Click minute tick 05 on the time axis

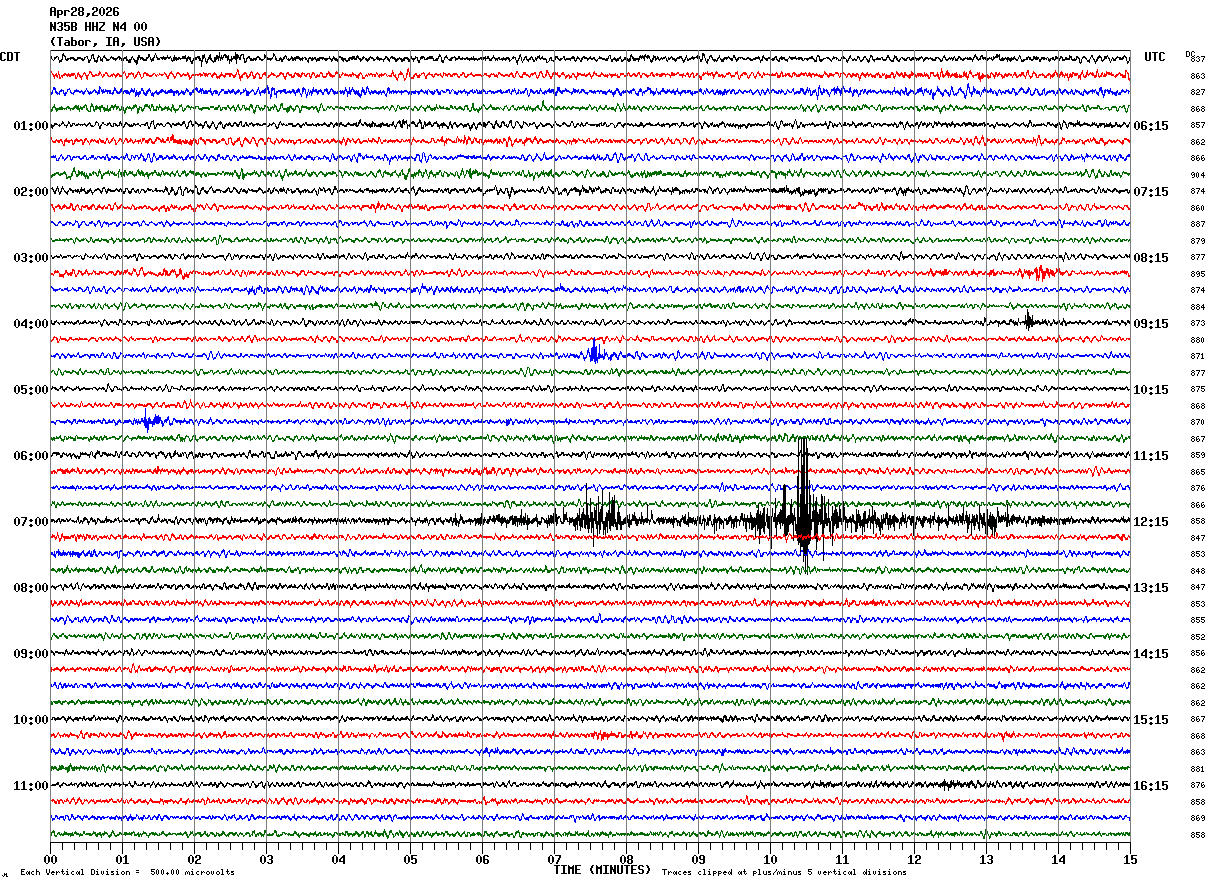[x=411, y=859]
